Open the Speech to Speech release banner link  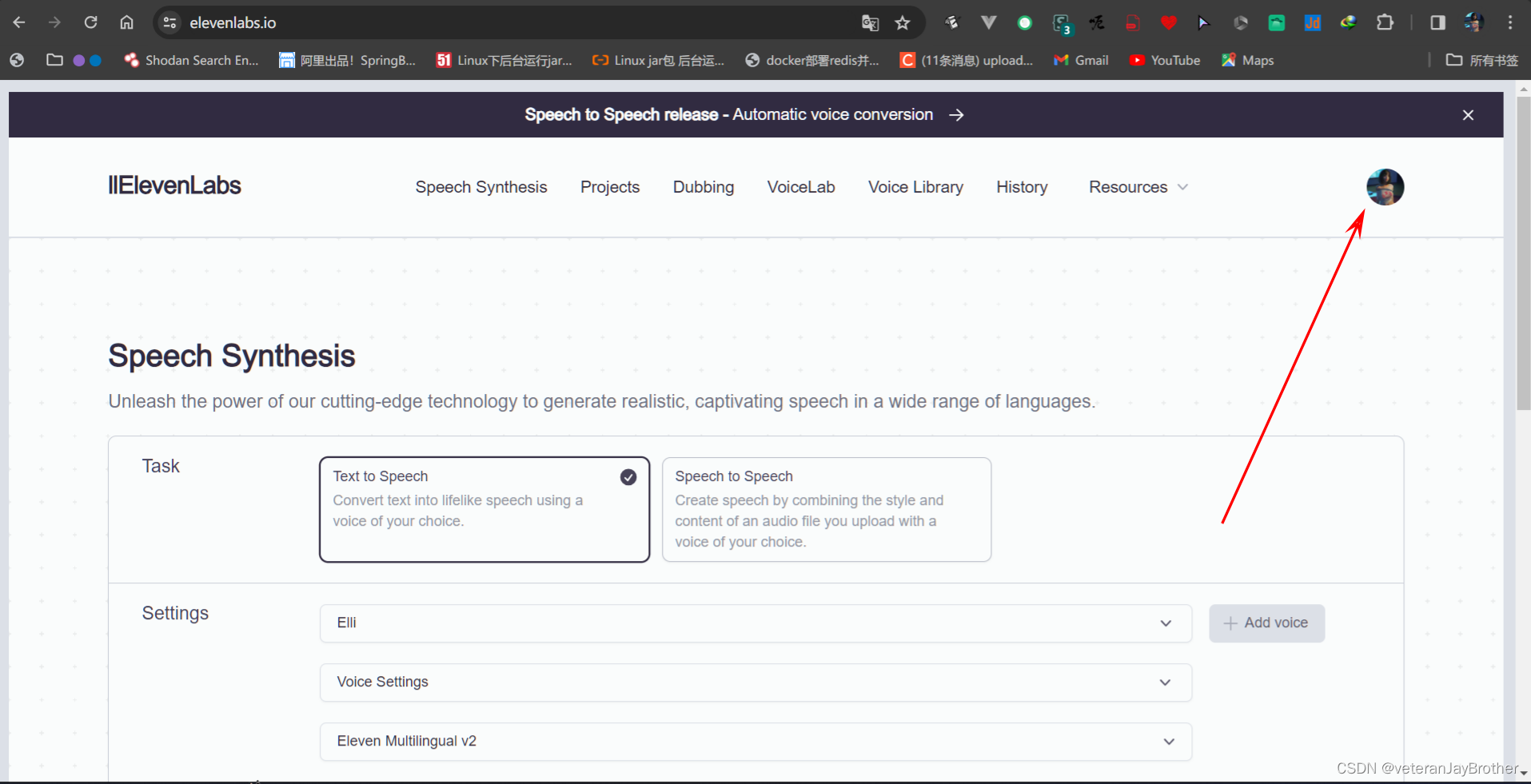coord(744,114)
